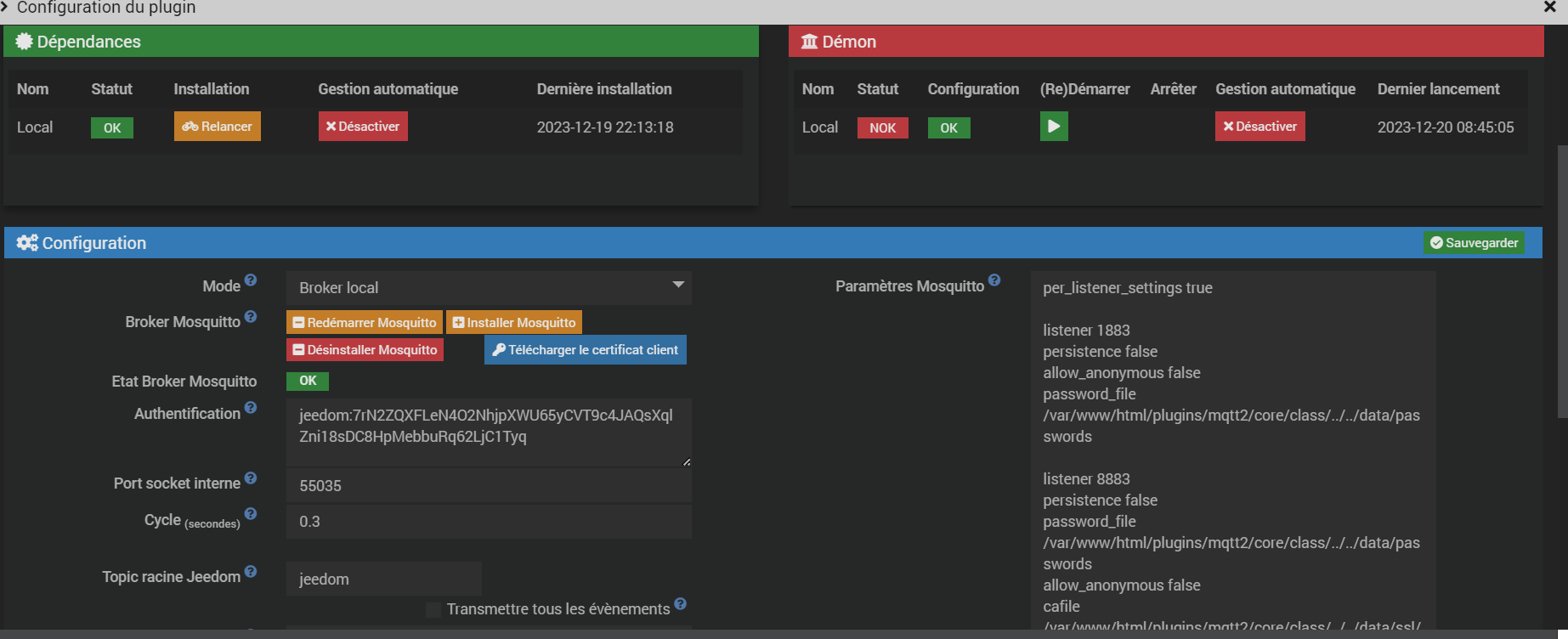Click into the Port socket interne field
Screen dimensions: 1568x639
pyautogui.click(x=489, y=486)
